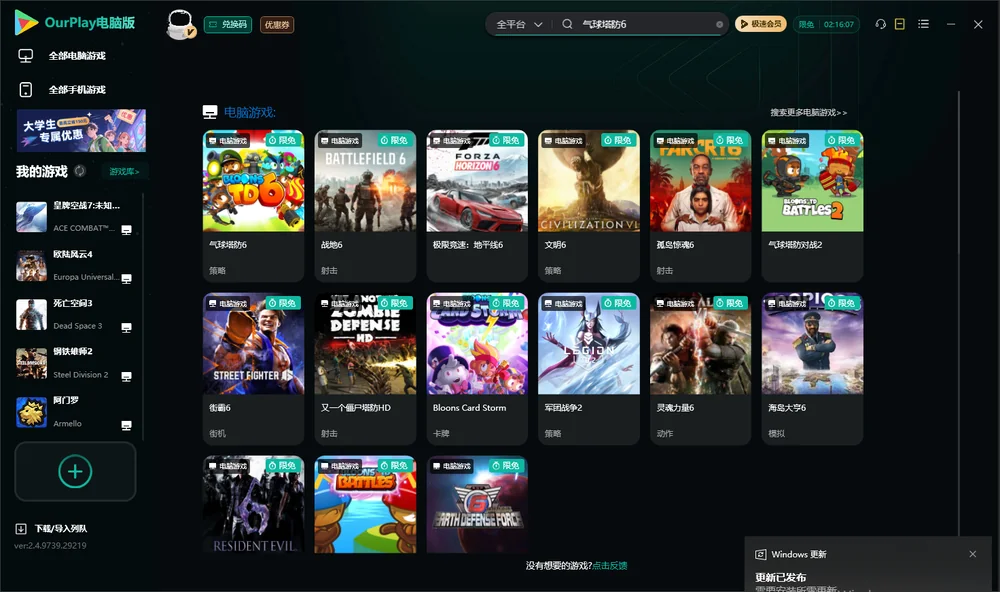The height and width of the screenshot is (592, 1000).
Task: Click the 兑换码 redeem code button
Action: tap(228, 25)
